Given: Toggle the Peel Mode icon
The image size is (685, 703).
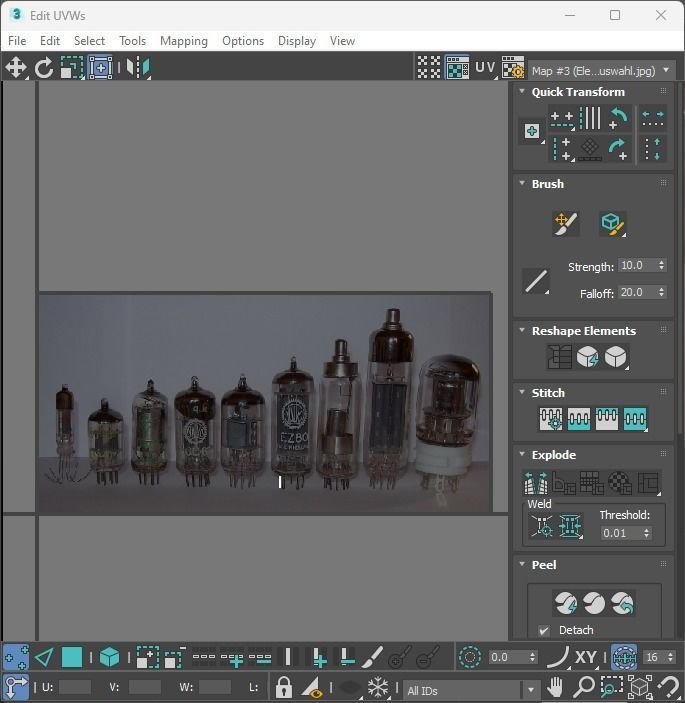Looking at the screenshot, I should 594,603.
